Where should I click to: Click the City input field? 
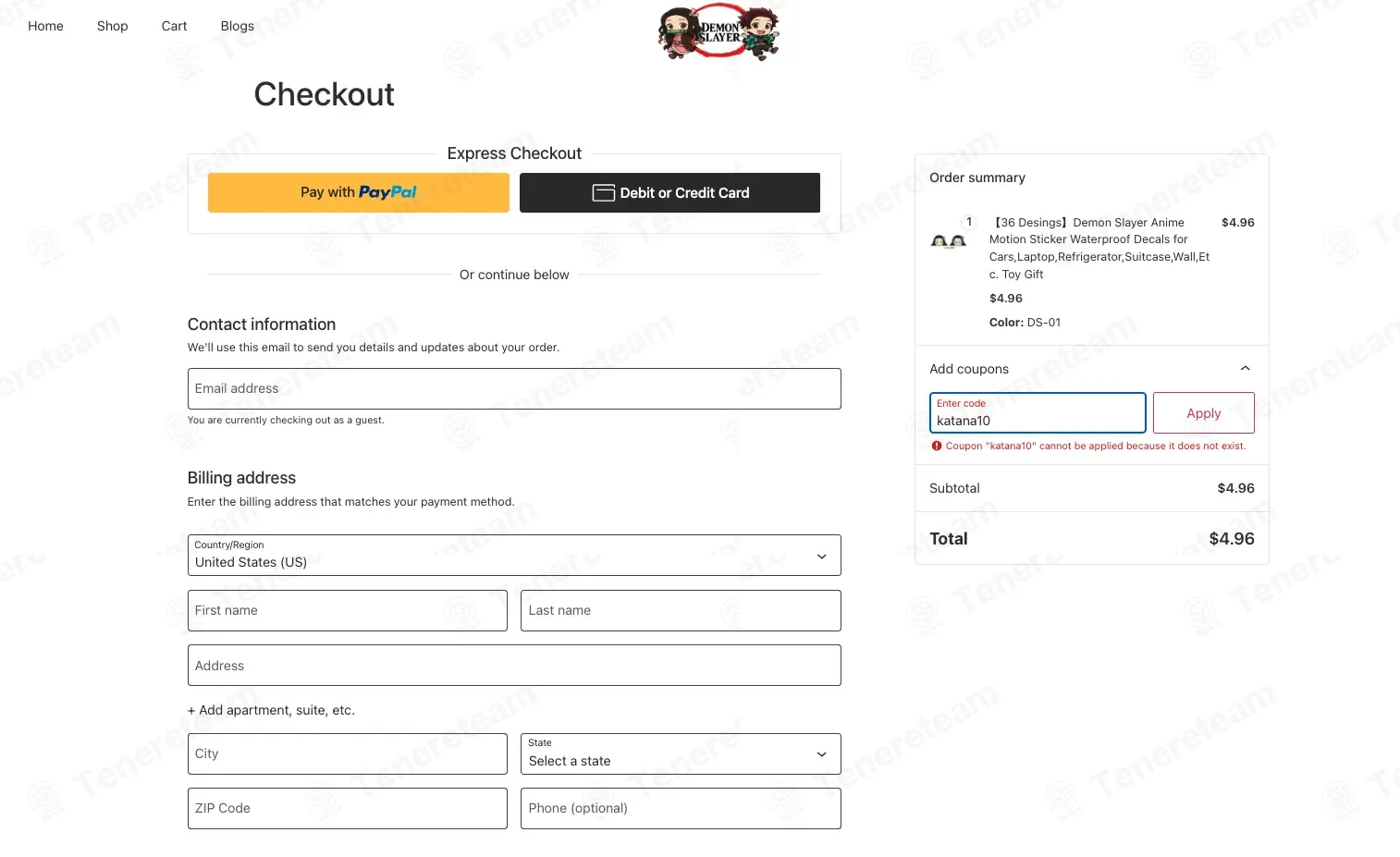click(x=348, y=753)
